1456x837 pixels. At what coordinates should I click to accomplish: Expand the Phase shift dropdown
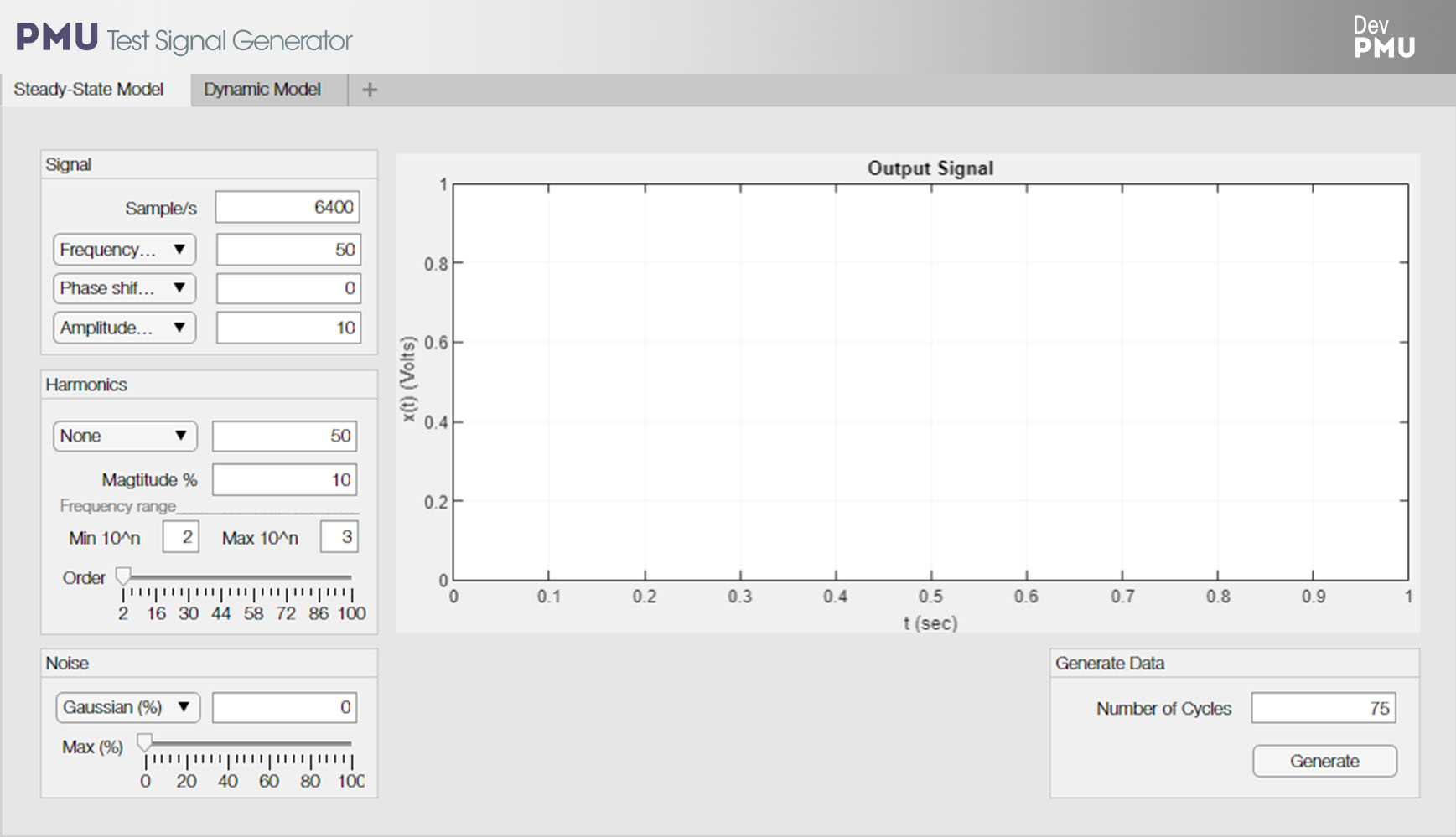[x=123, y=288]
